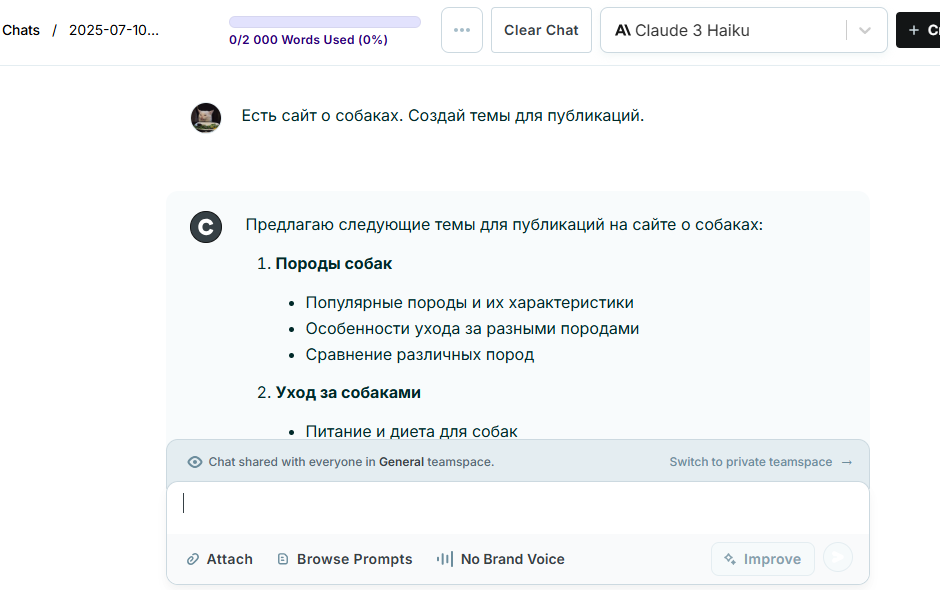Click the arrow next to private teamspace
Screen dimensions: 940x590
click(x=846, y=462)
